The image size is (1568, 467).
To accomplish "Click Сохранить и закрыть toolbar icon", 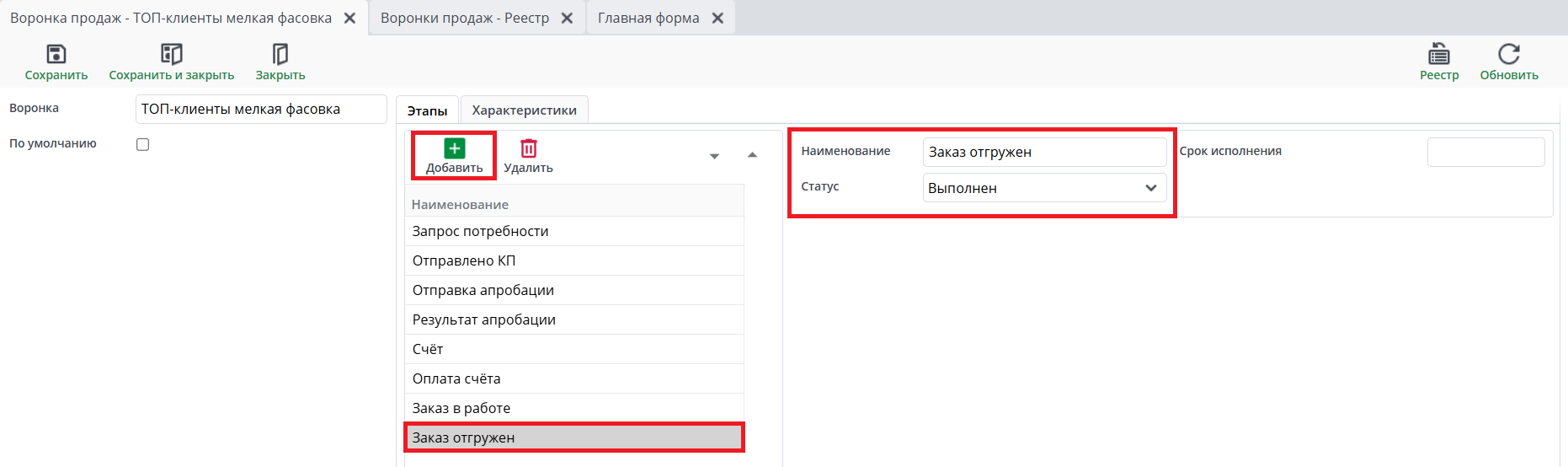I will tap(172, 55).
